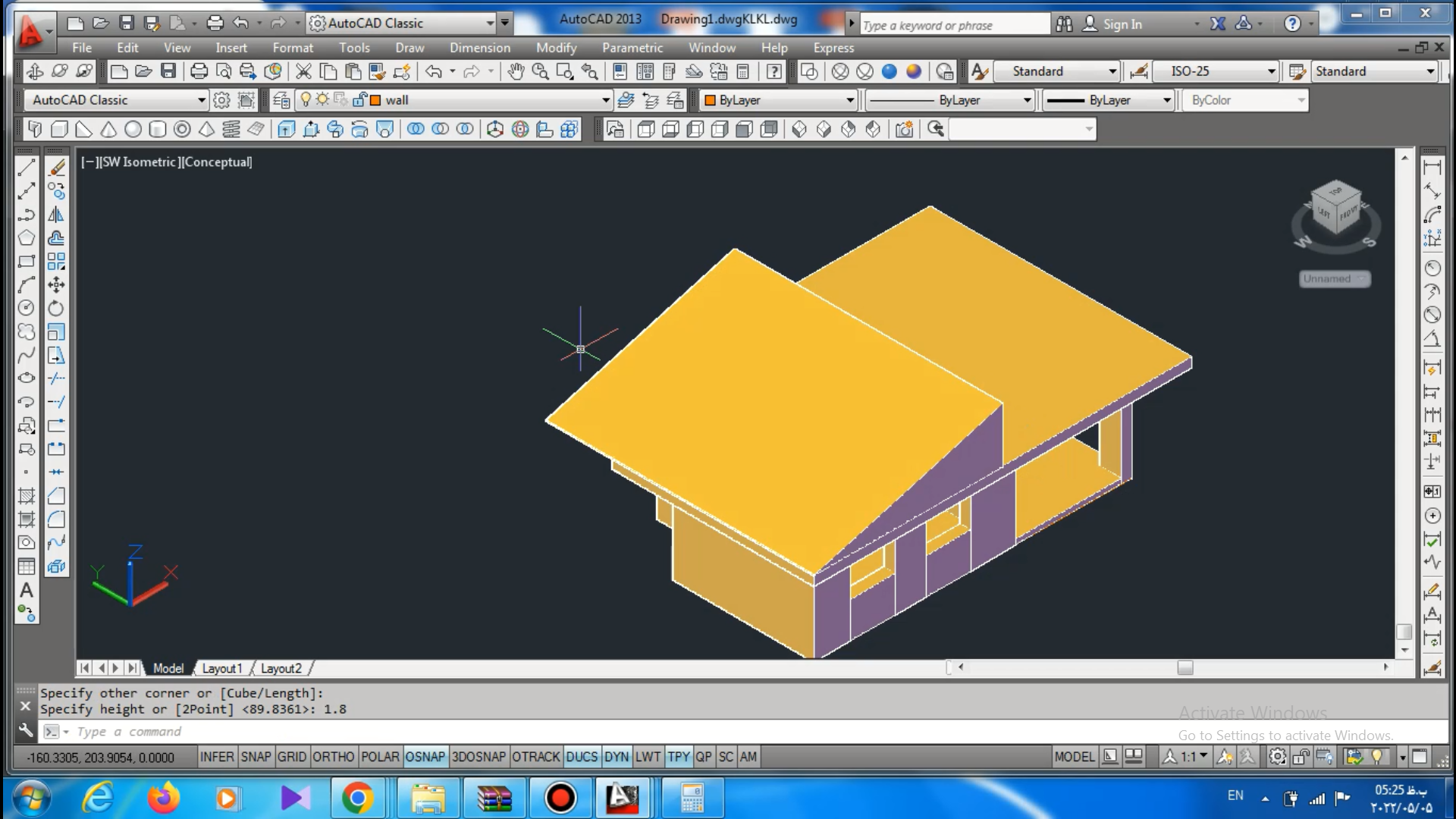Open the ISO-25 dimension style dropdown
The height and width of the screenshot is (819, 1456).
tap(1272, 71)
